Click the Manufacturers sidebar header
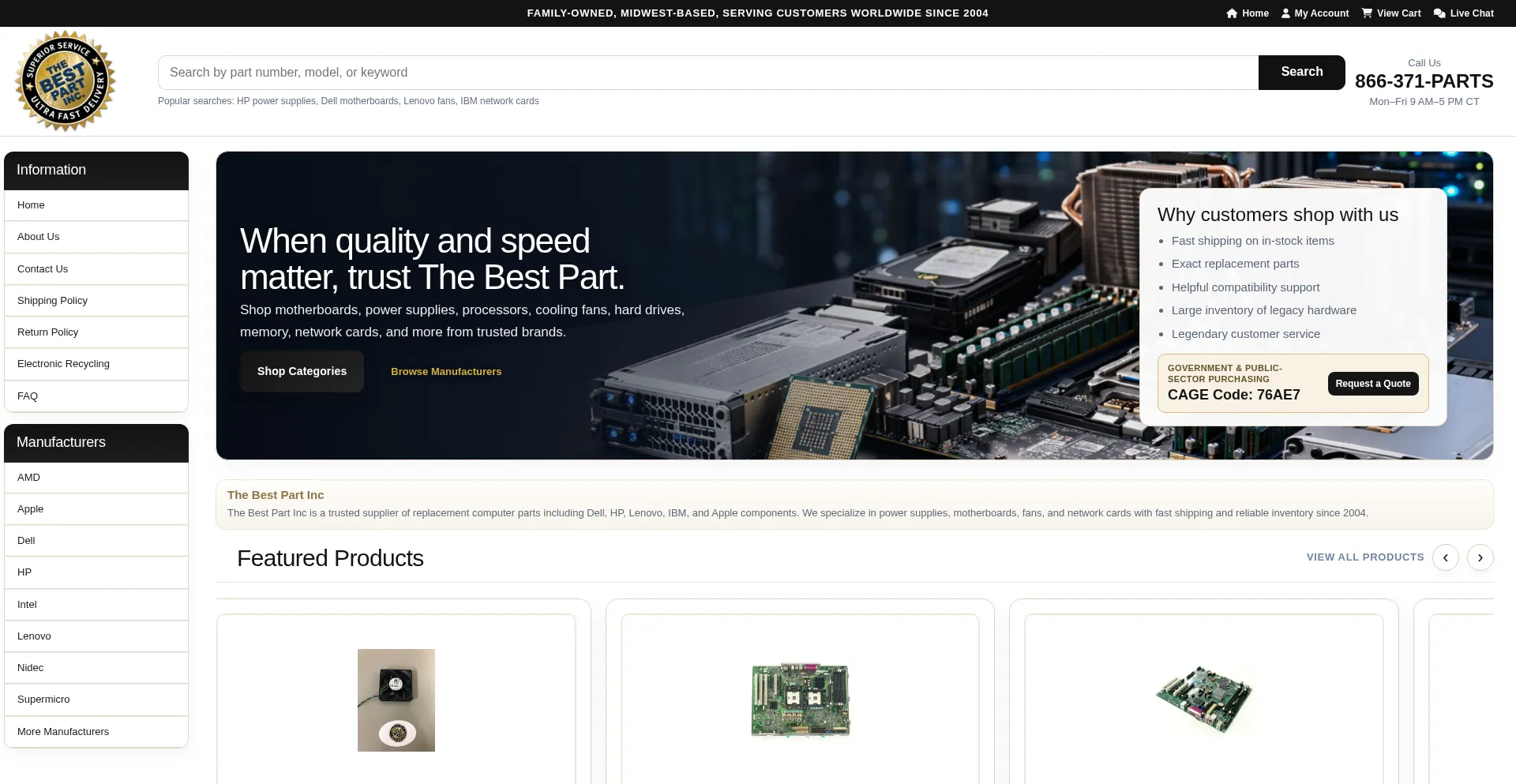The width and height of the screenshot is (1516, 784). 96,443
